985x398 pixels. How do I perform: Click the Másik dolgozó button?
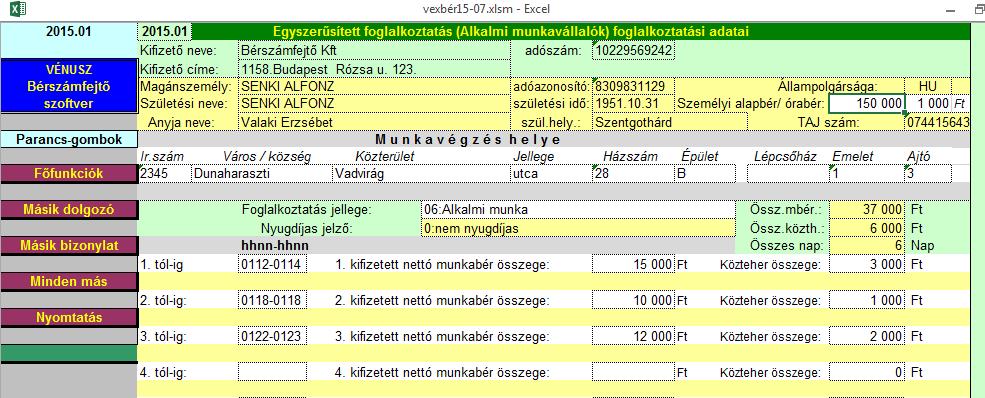click(x=68, y=210)
